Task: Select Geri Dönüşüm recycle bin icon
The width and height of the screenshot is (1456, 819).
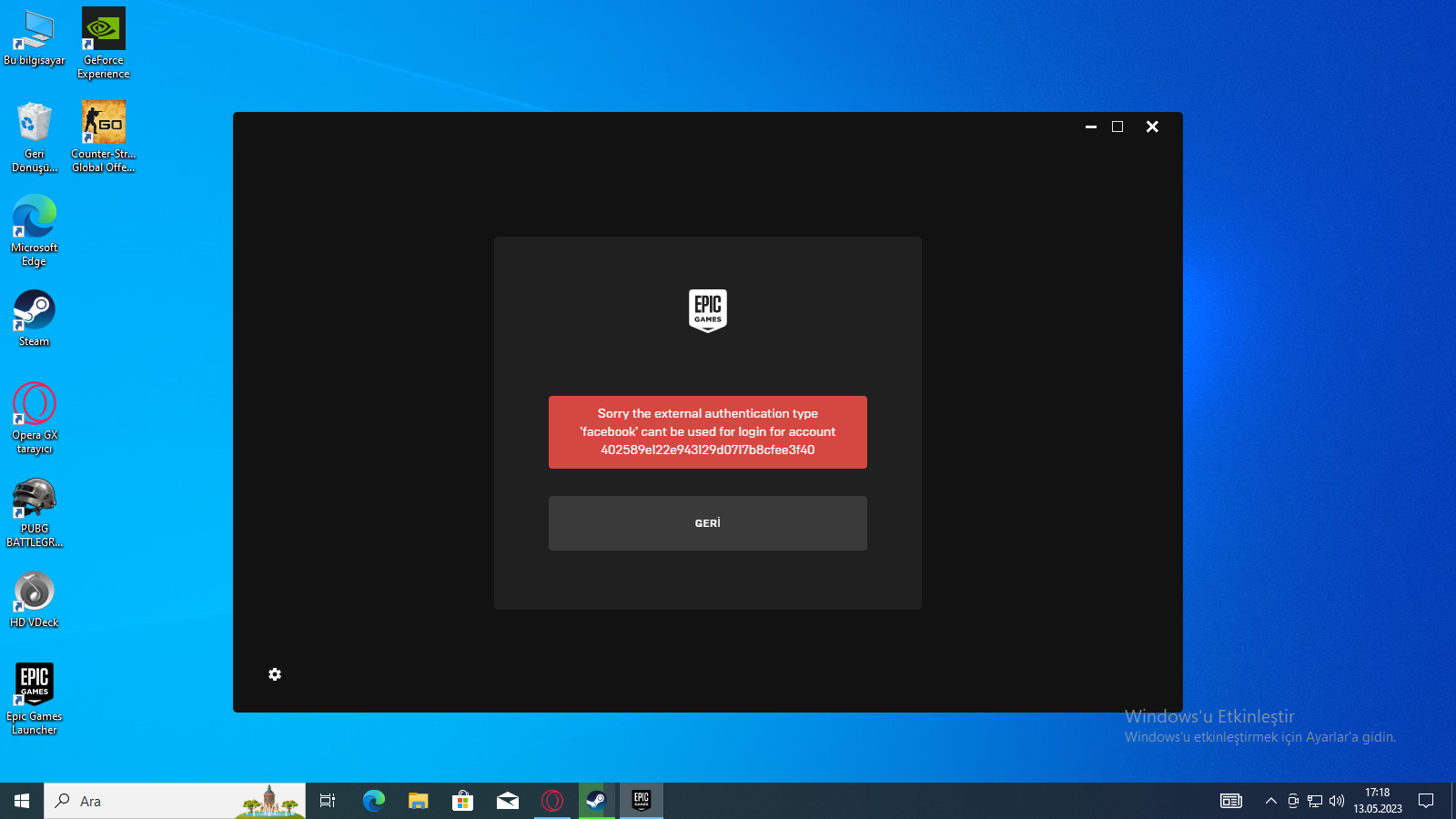Action: pos(35,137)
